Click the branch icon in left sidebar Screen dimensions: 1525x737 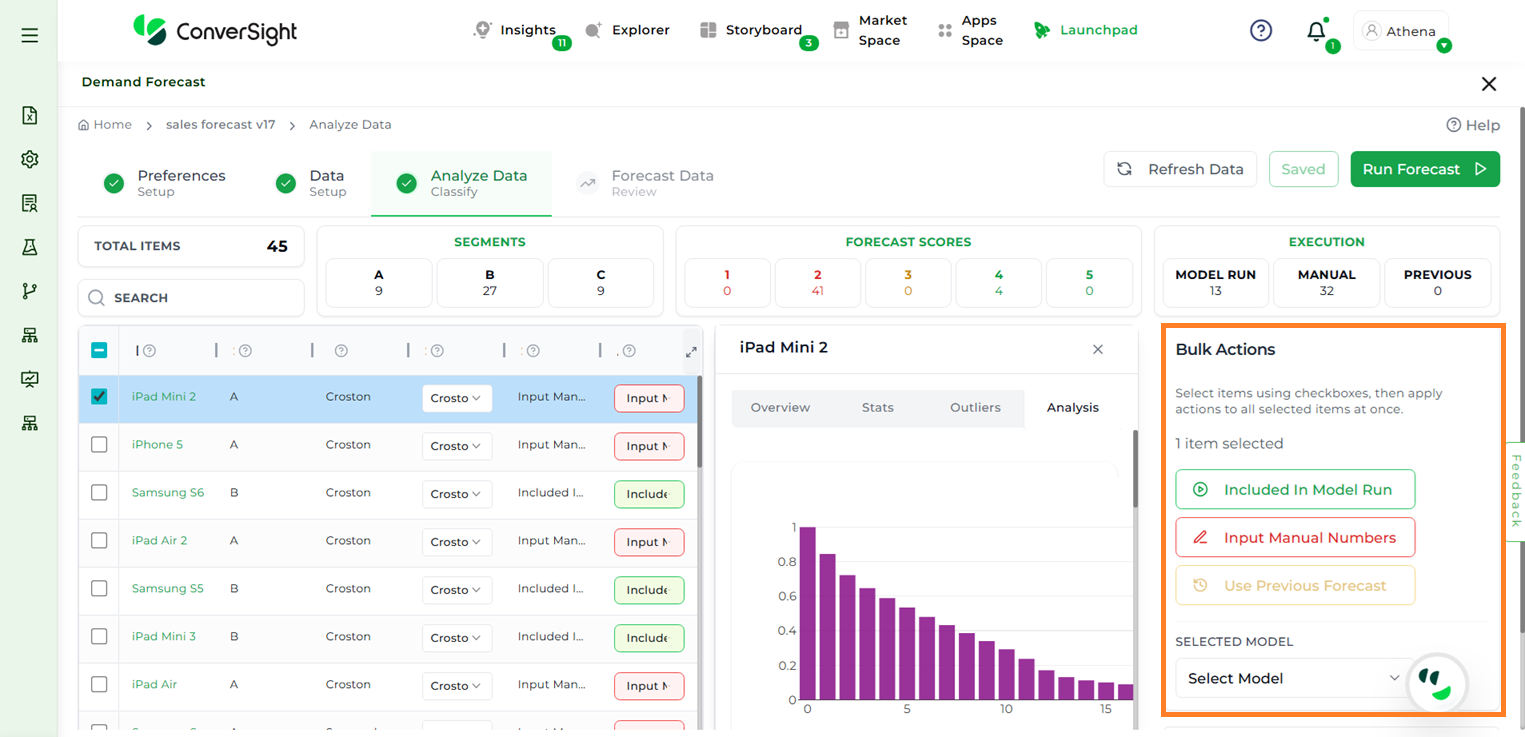(30, 291)
